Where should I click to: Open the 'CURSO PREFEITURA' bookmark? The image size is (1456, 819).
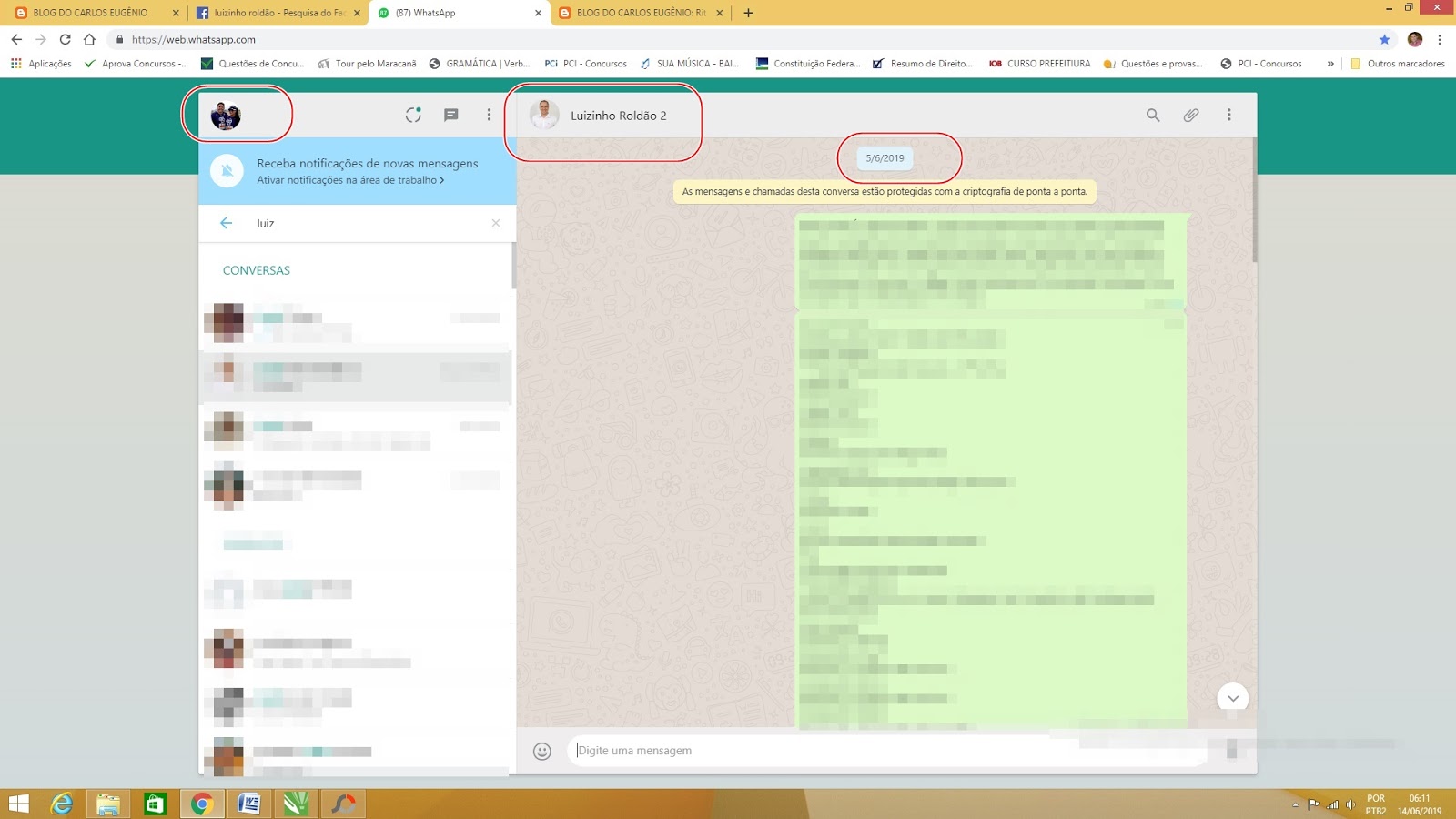(1039, 64)
